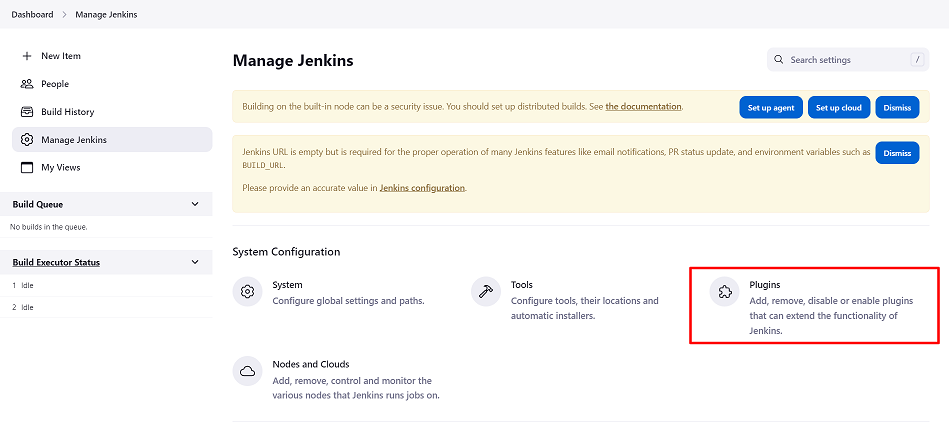949x442 pixels.
Task: Dismiss the Jenkins URL empty warning
Action: pos(897,153)
